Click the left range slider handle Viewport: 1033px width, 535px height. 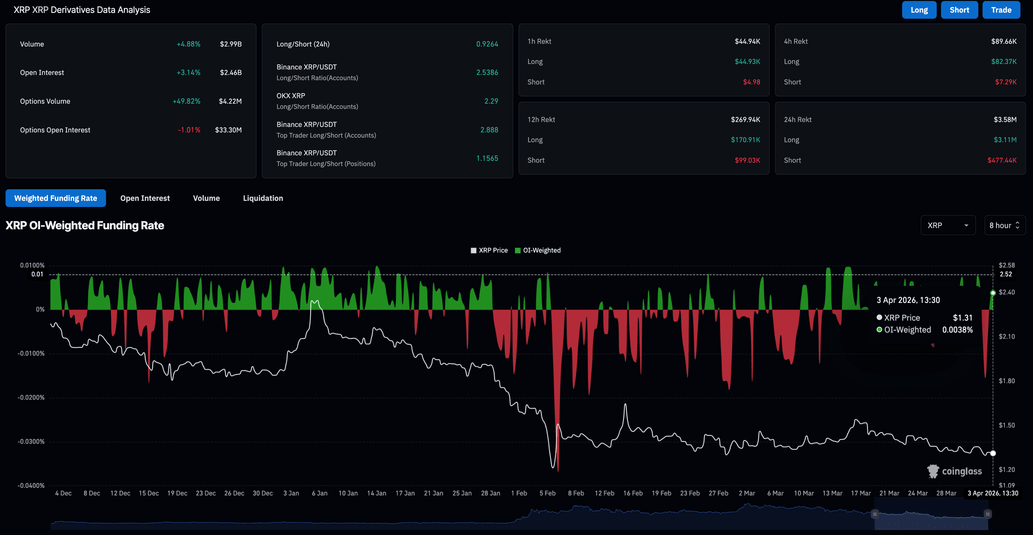pos(875,514)
